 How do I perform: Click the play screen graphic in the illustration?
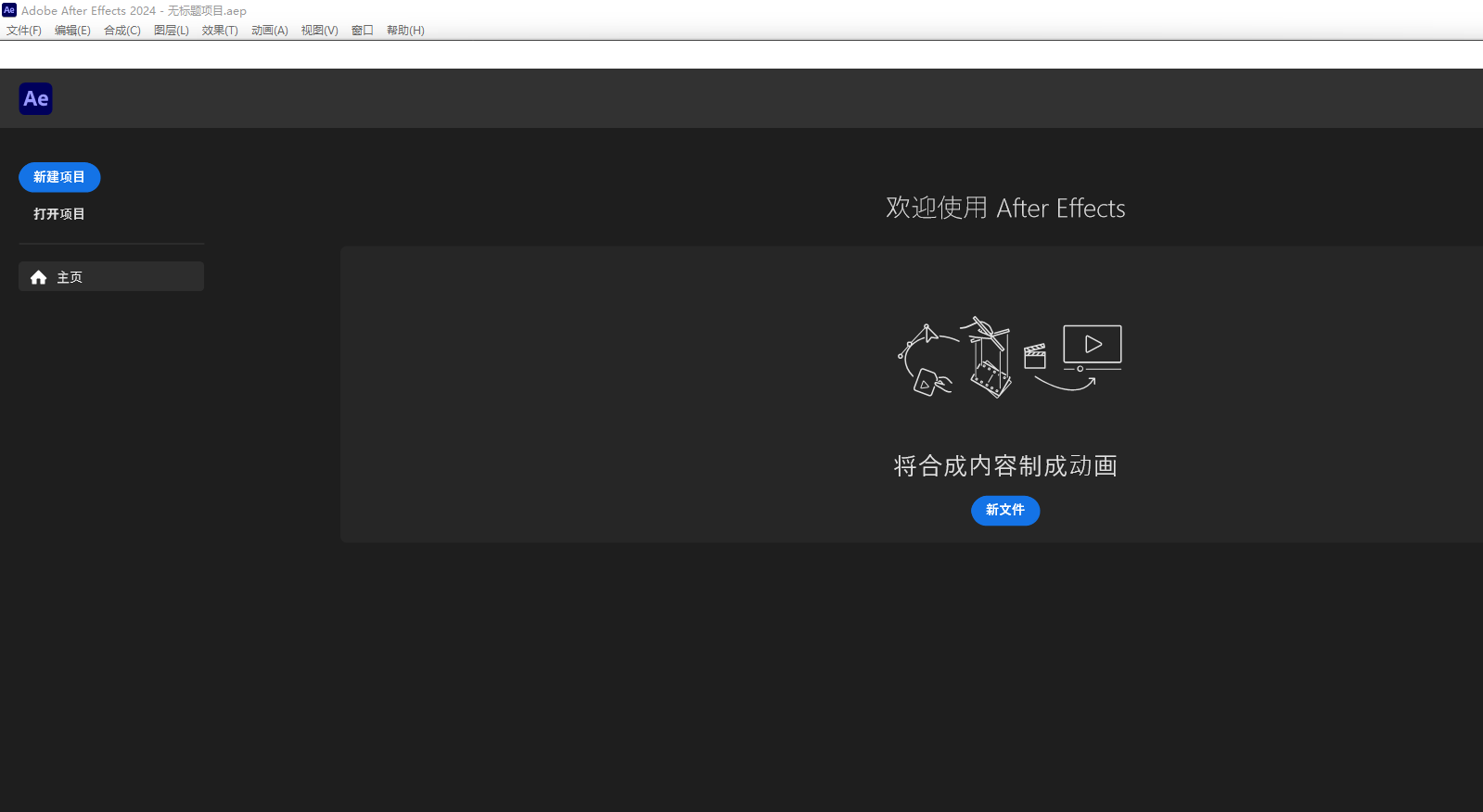pos(1092,344)
